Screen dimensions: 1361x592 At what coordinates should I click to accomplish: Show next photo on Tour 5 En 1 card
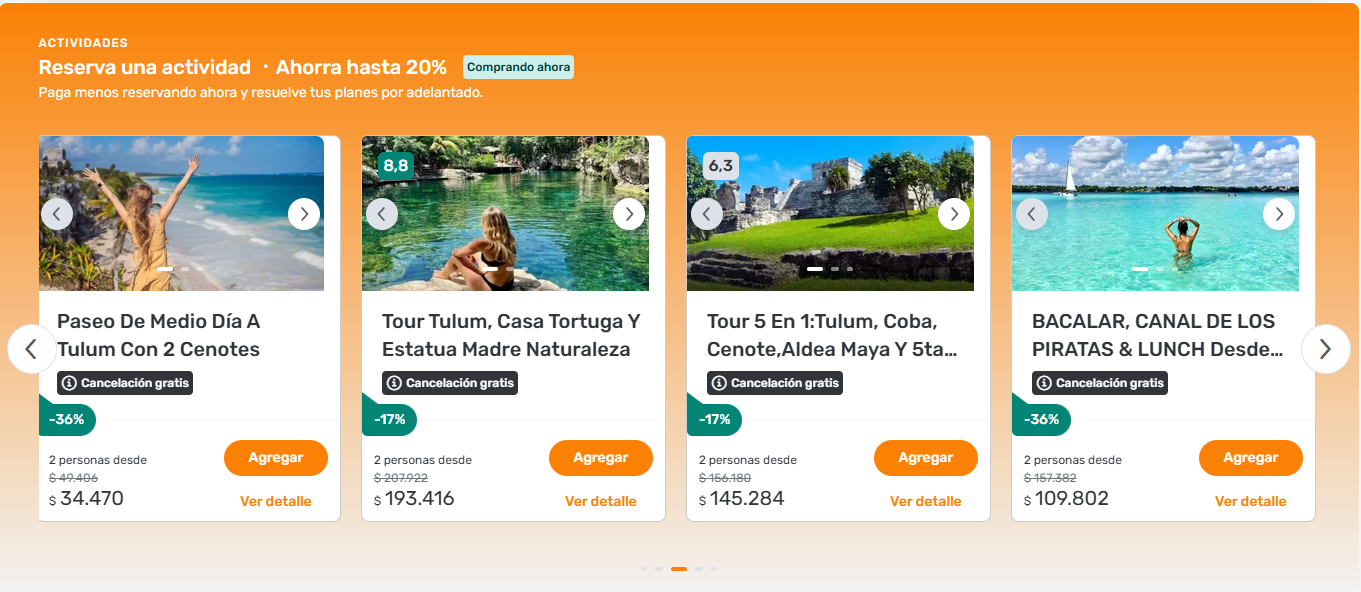click(954, 214)
